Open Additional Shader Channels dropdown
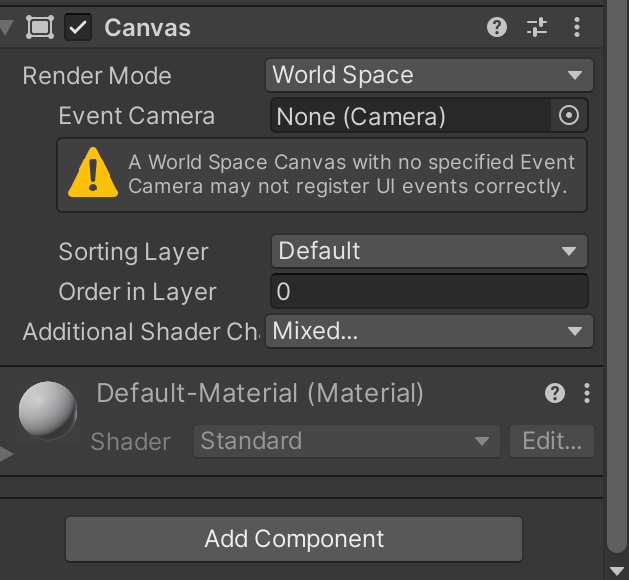 429,331
